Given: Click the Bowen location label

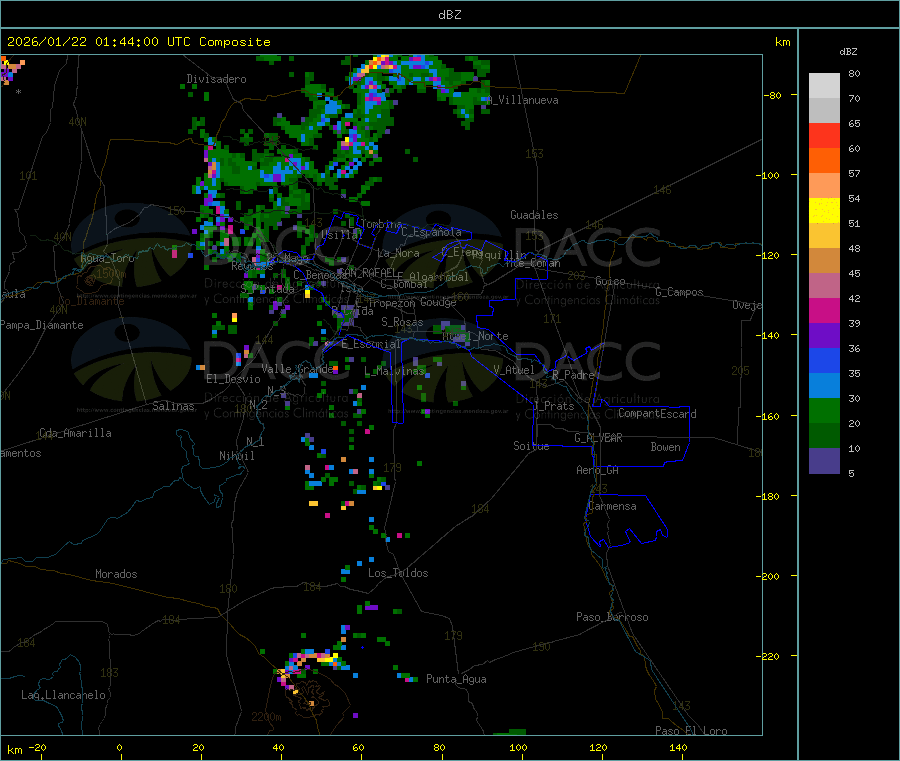Looking at the screenshot, I should point(665,448).
